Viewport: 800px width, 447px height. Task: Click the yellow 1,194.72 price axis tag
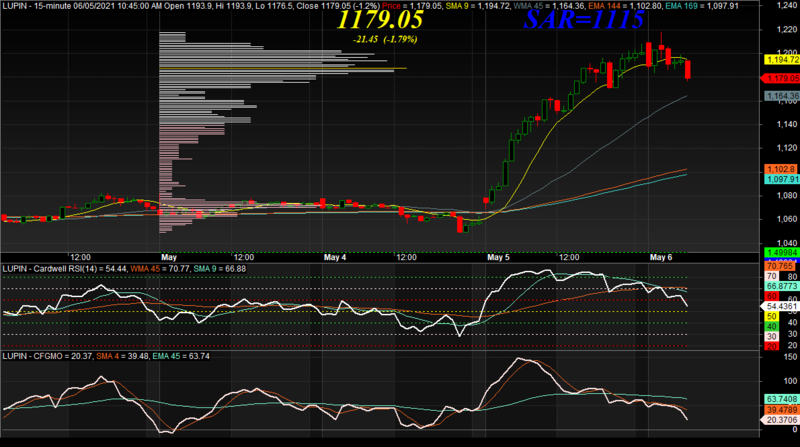pos(782,60)
